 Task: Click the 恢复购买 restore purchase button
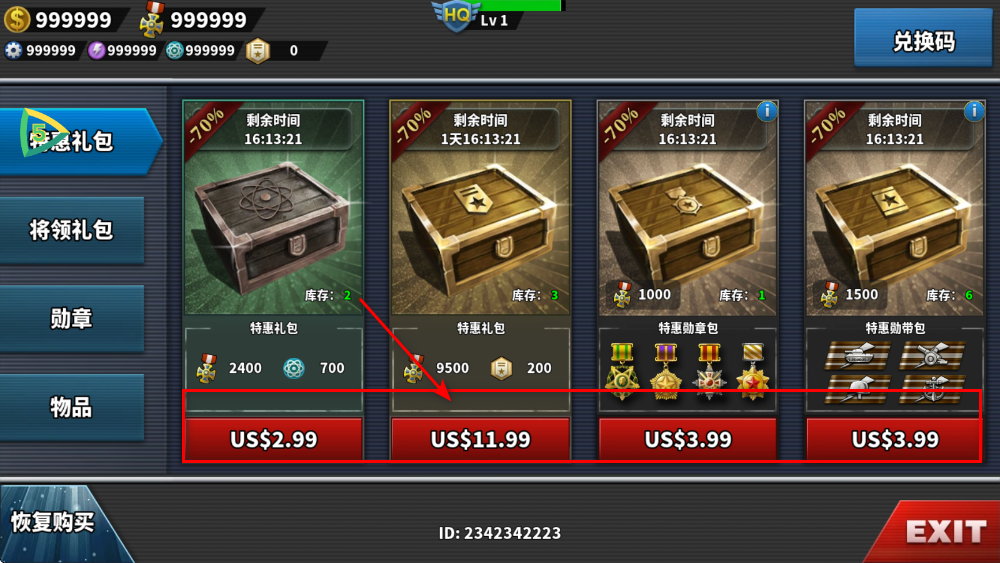pyautogui.click(x=54, y=523)
